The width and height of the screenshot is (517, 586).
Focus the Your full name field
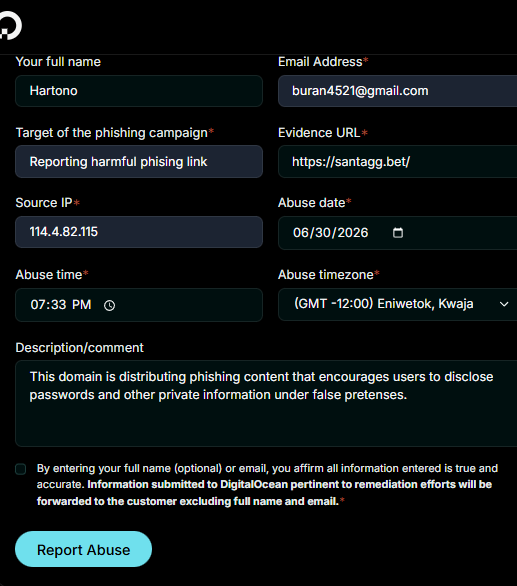pos(139,91)
